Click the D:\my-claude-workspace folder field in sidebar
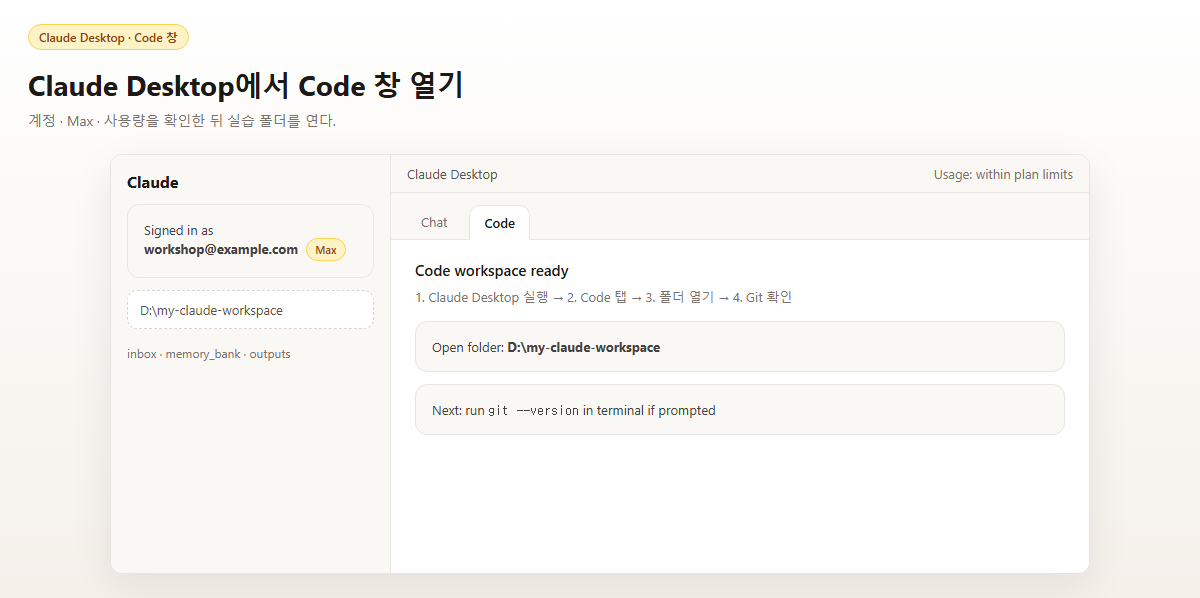The height and width of the screenshot is (598, 1200). (250, 310)
